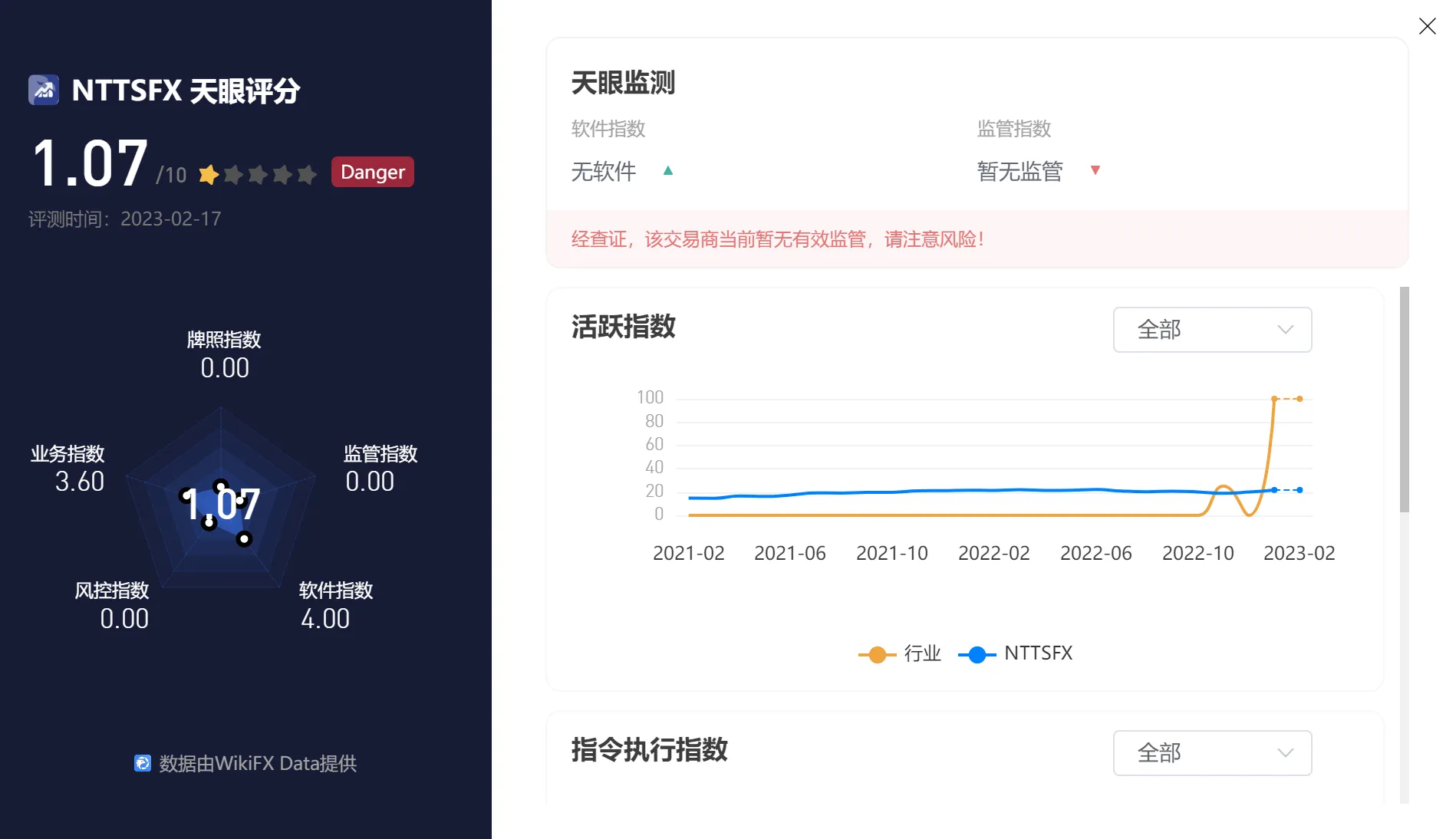1456x839 pixels.
Task: Toggle the NTTSFX legend series
Action: 1016,653
